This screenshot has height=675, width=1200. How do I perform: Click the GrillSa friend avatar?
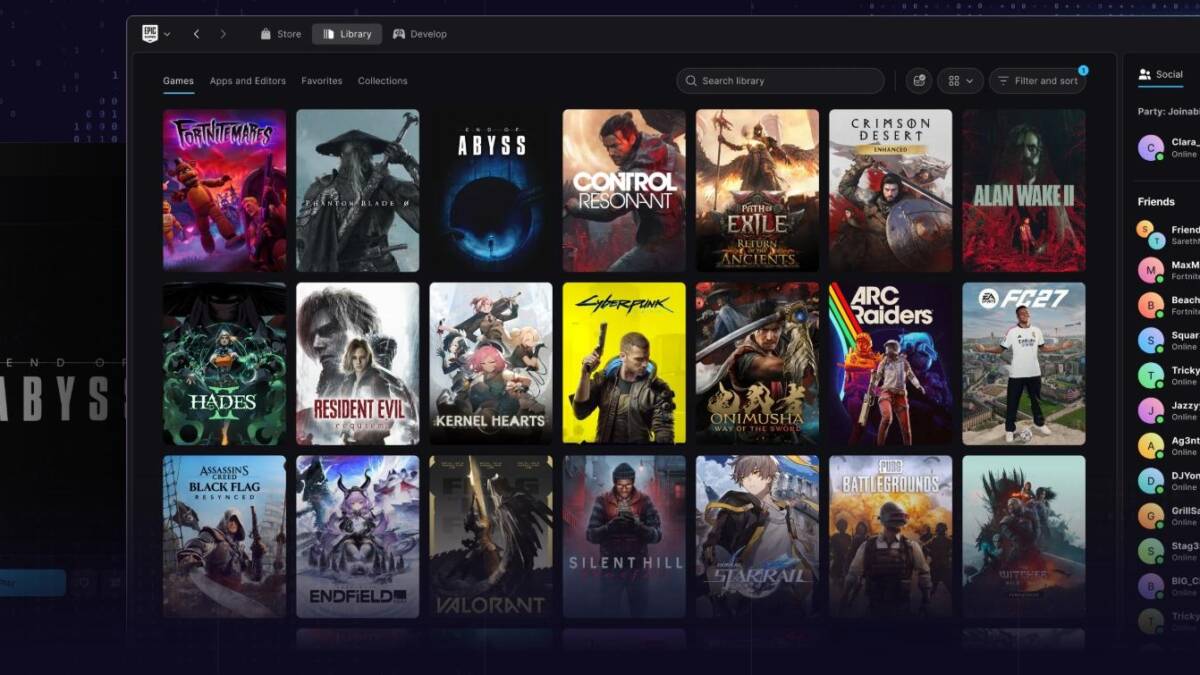pyautogui.click(x=1151, y=516)
